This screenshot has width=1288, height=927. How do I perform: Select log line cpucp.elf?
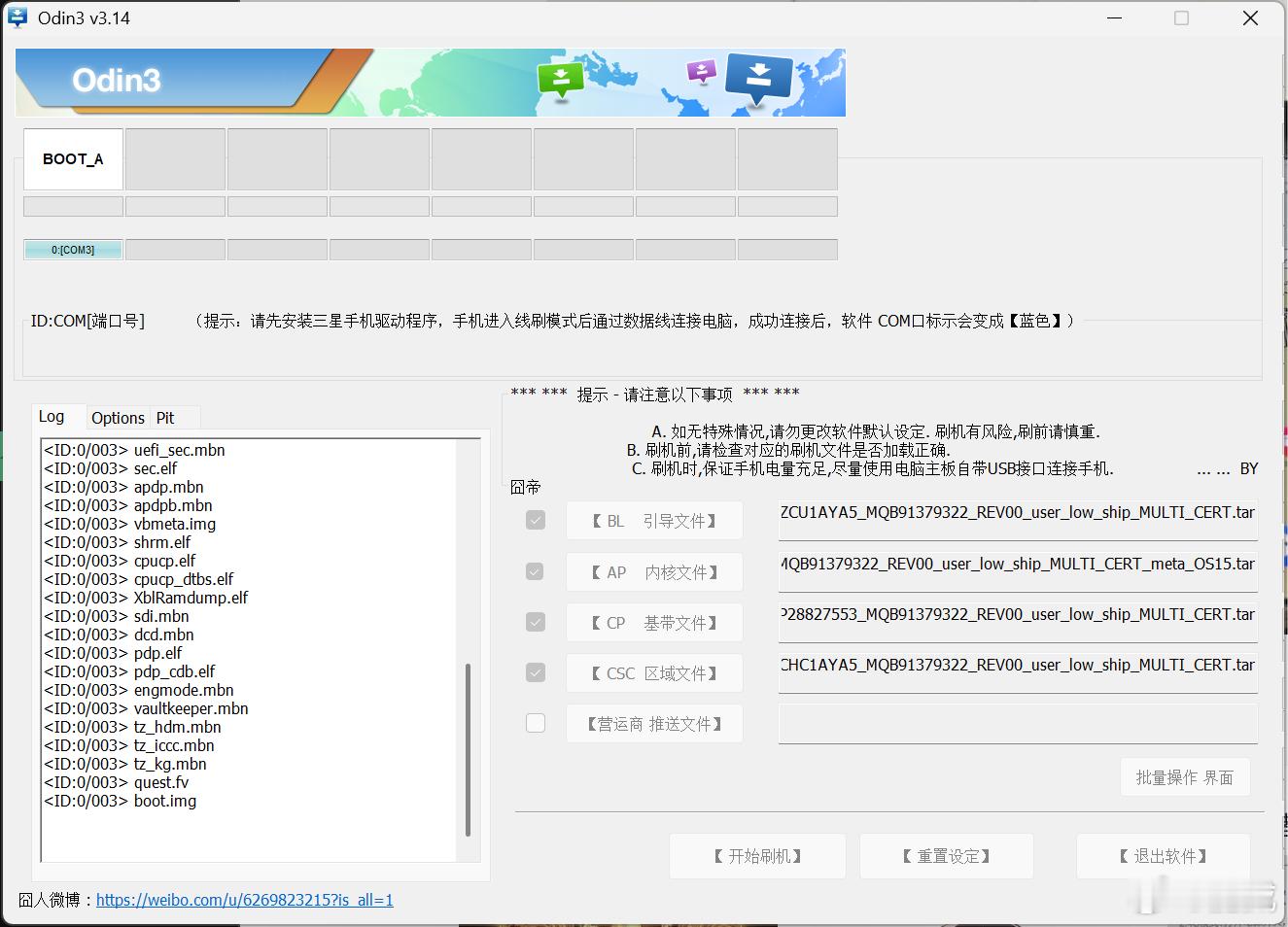pyautogui.click(x=120, y=561)
